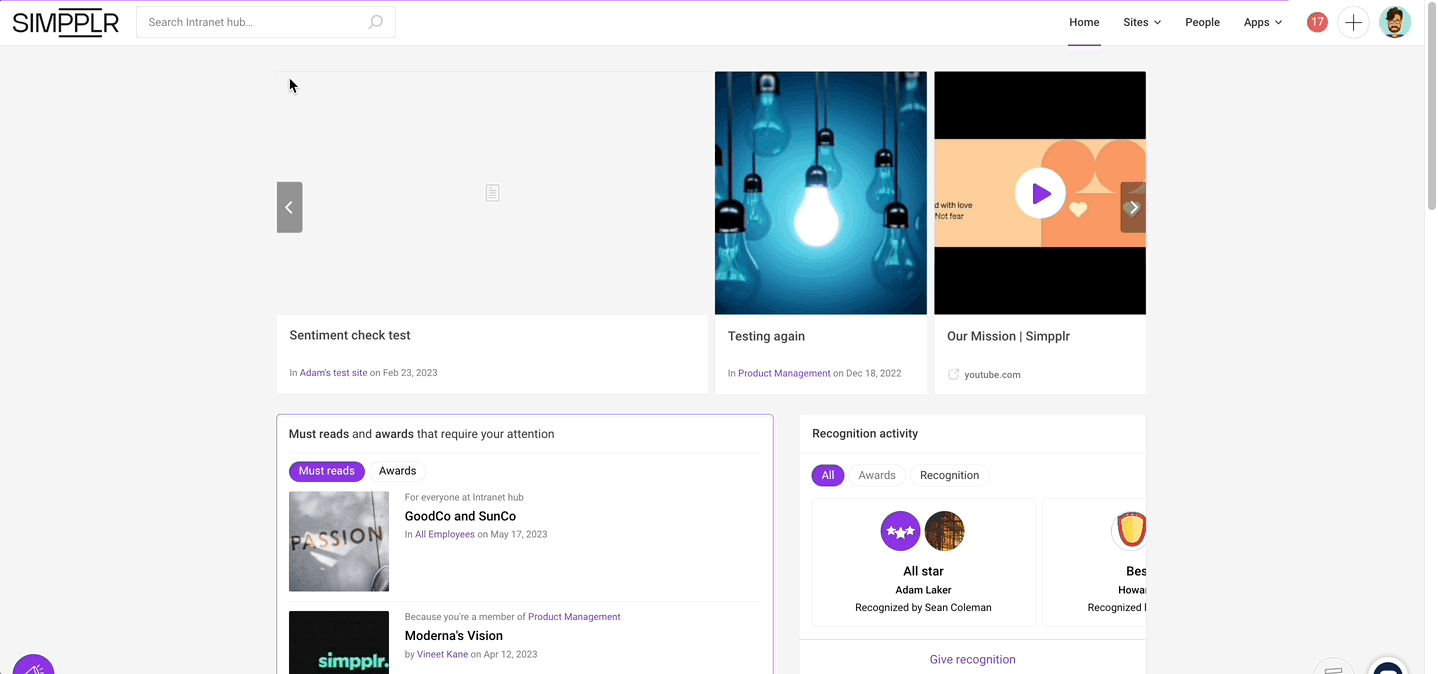Go to previous carousel slide

tap(289, 207)
